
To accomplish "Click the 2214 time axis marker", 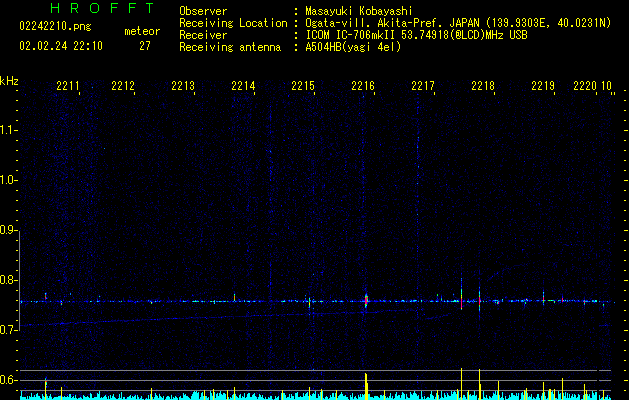I will pos(243,86).
